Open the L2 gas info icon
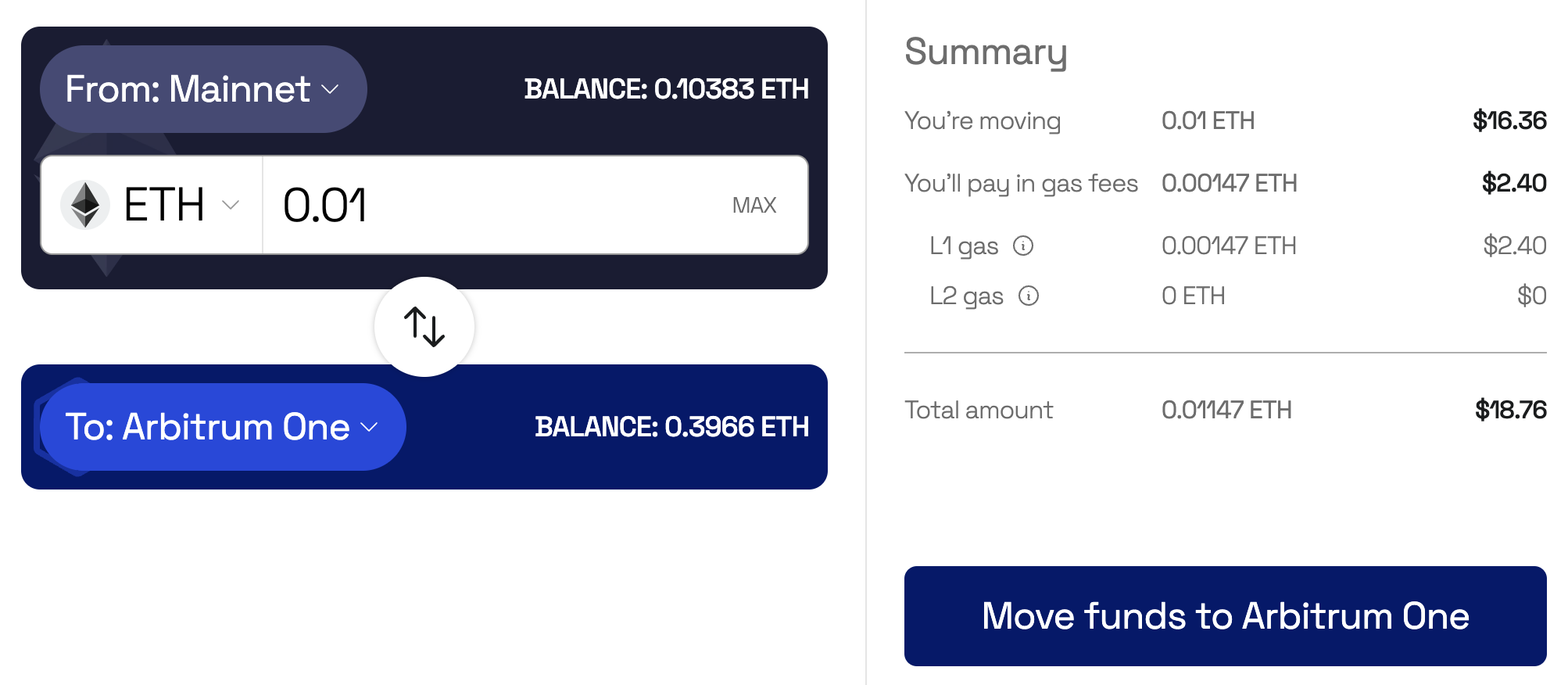 [x=1029, y=296]
